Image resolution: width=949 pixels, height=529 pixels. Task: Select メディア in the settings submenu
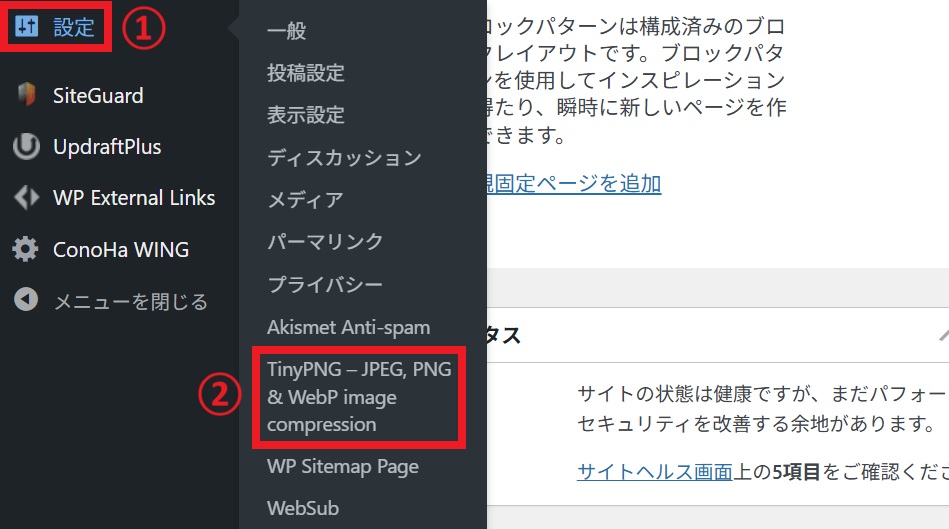[x=306, y=199]
